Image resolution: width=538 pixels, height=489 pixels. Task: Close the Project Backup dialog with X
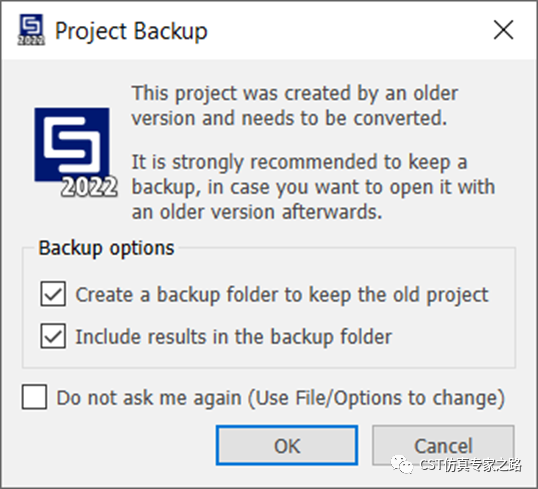pos(503,30)
